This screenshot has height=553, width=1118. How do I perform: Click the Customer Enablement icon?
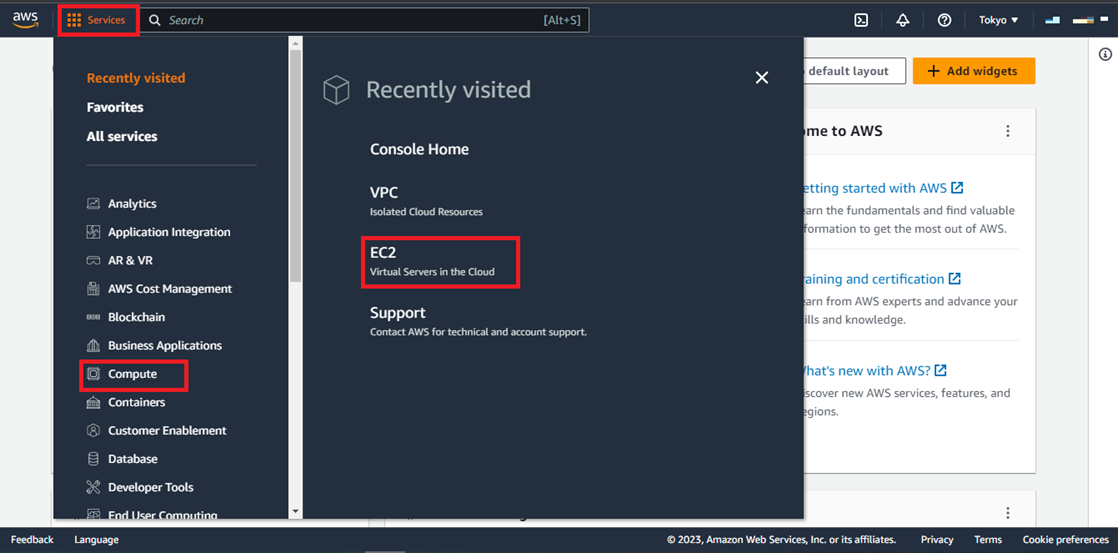click(93, 430)
